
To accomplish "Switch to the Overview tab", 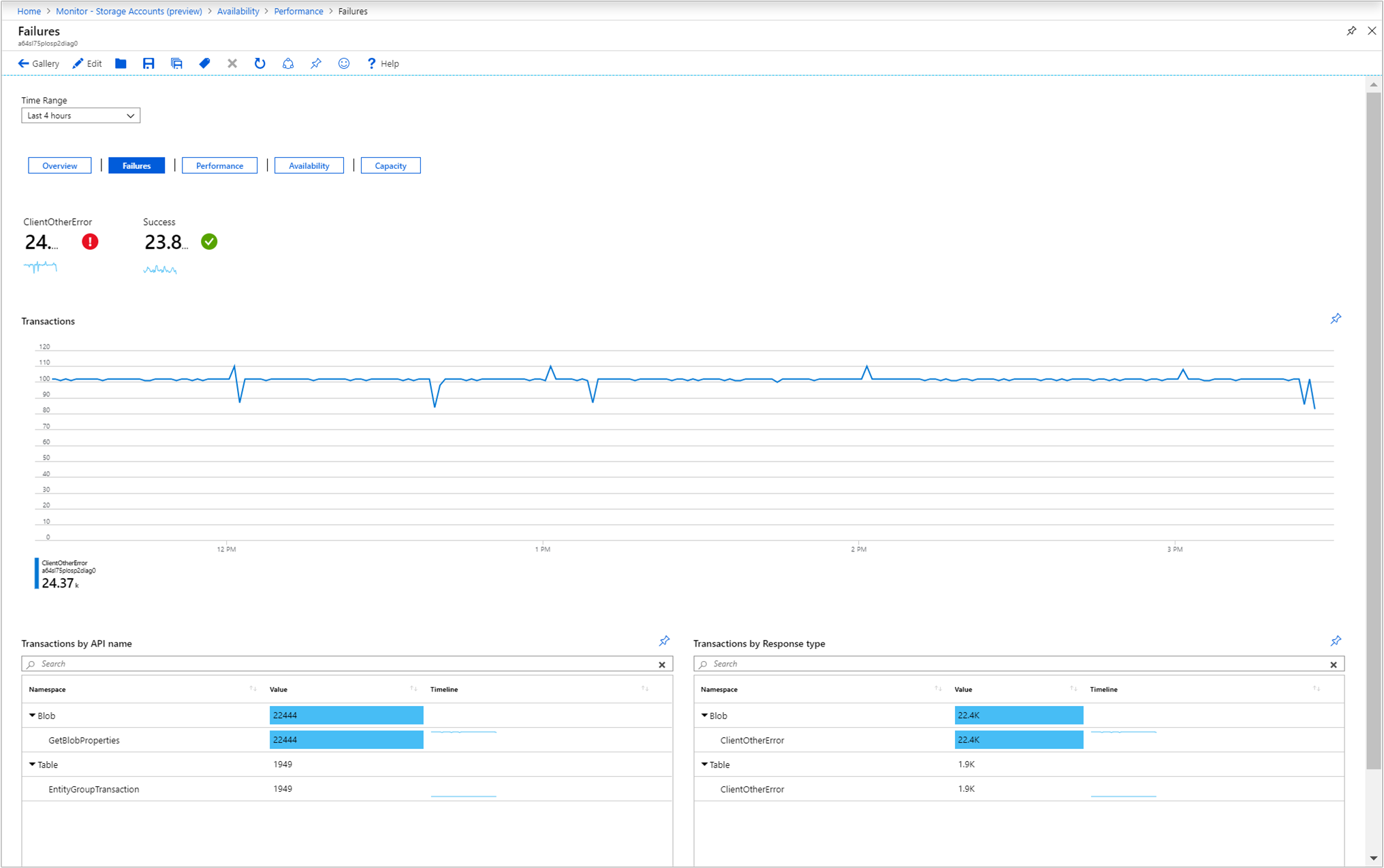I will pyautogui.click(x=60, y=165).
